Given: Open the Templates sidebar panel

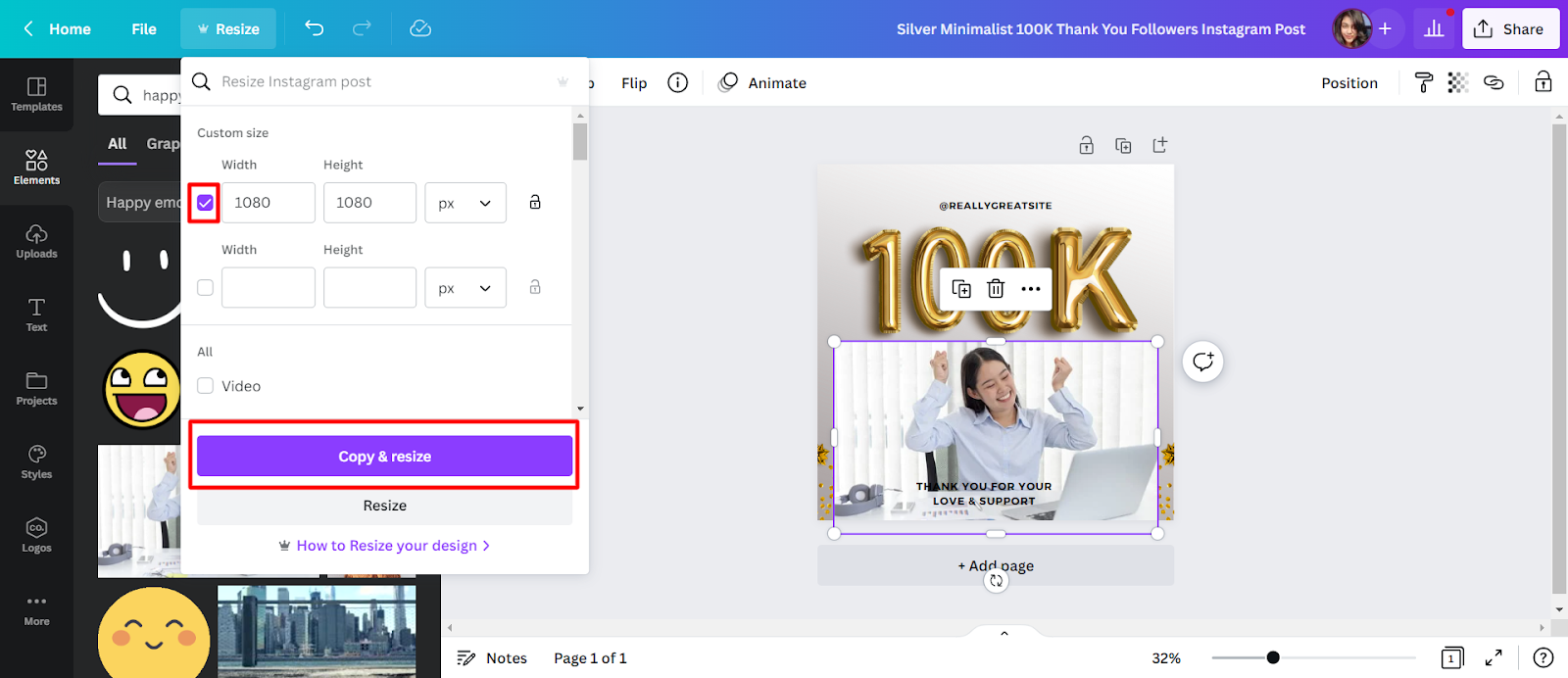Looking at the screenshot, I should click(x=36, y=95).
